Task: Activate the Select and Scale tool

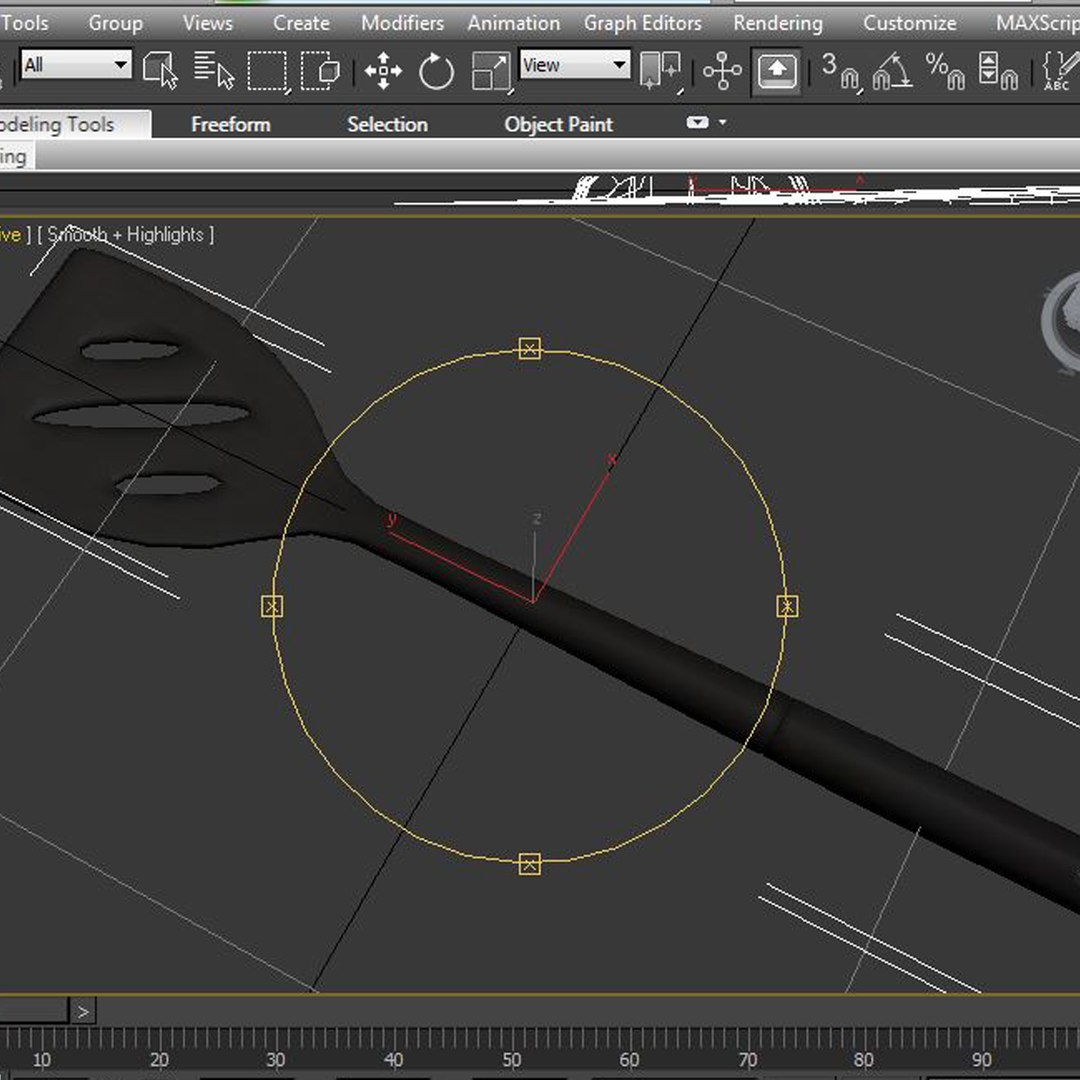Action: point(490,70)
